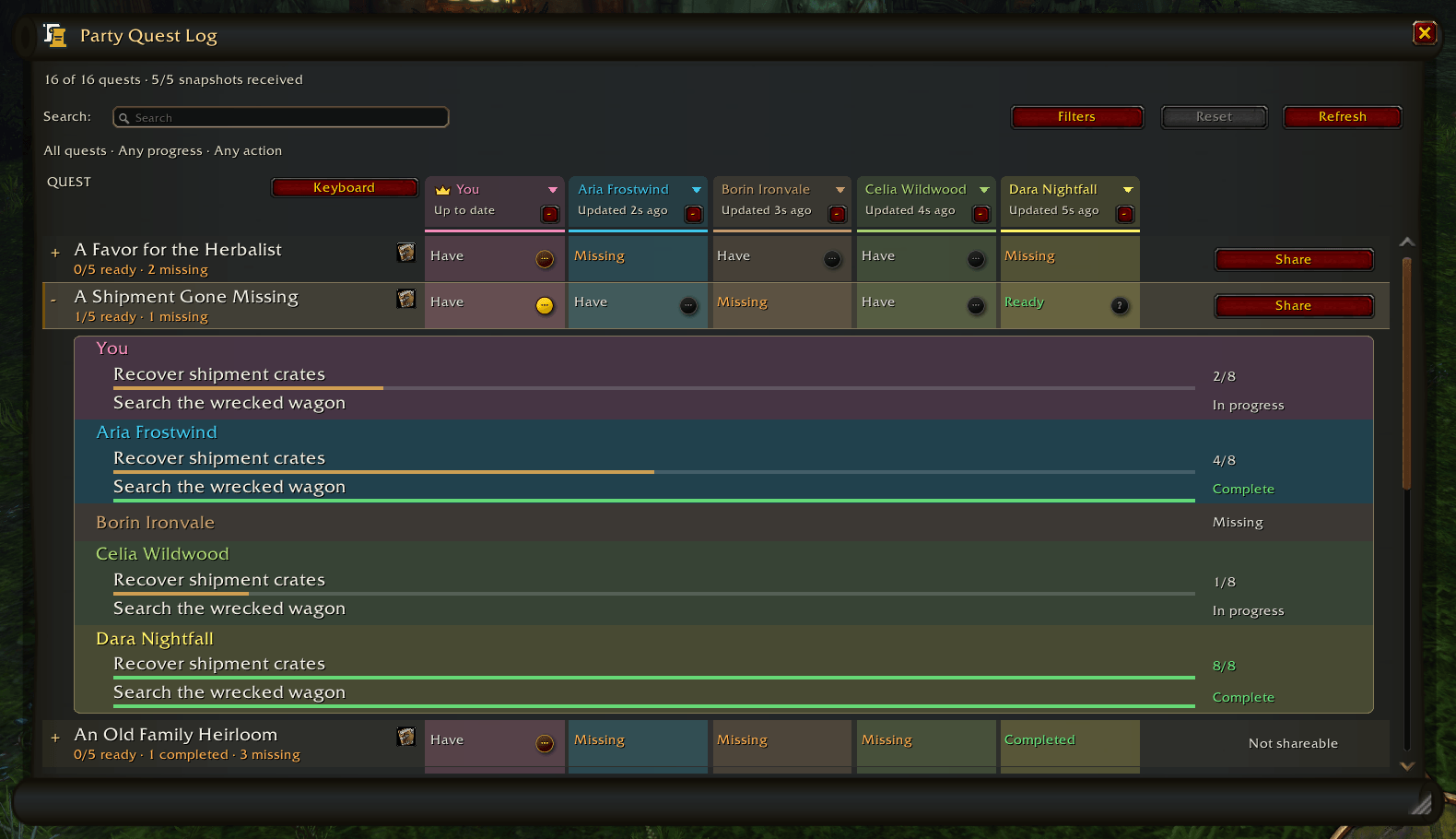Click the Party Quest Log scroll icon

pyautogui.click(x=55, y=36)
